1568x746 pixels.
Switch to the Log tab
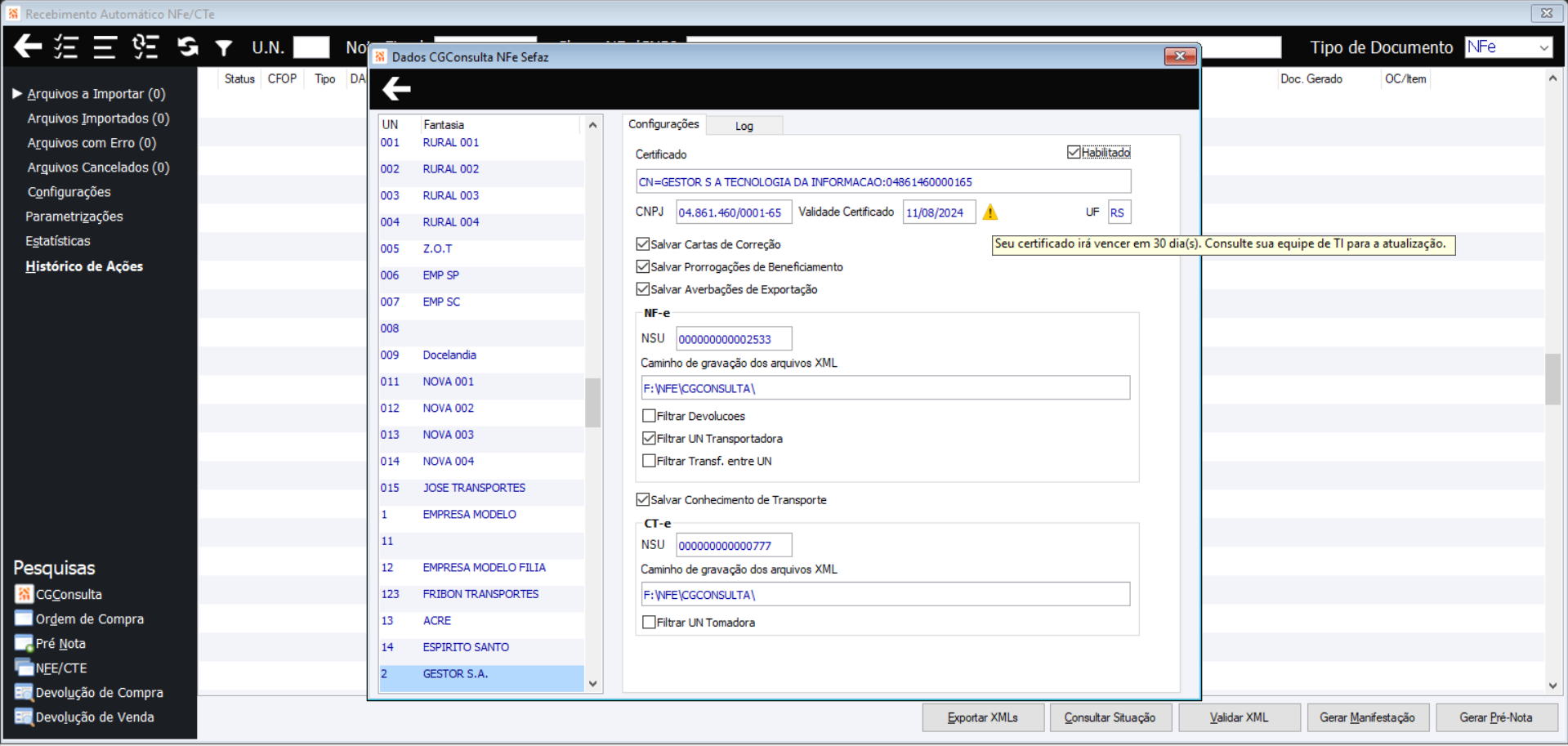point(744,126)
